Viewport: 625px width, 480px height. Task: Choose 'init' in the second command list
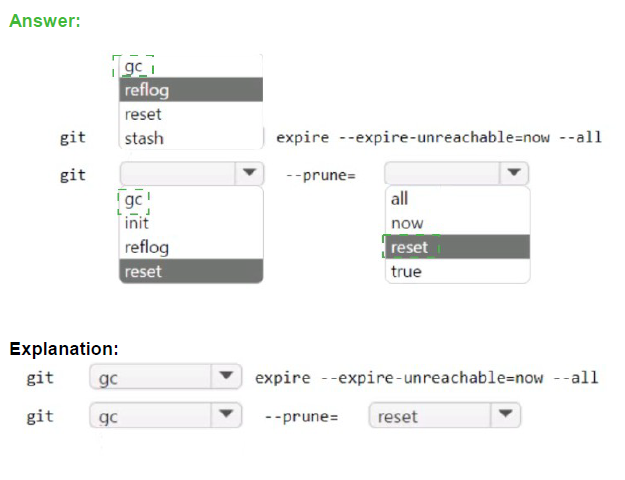click(190, 223)
